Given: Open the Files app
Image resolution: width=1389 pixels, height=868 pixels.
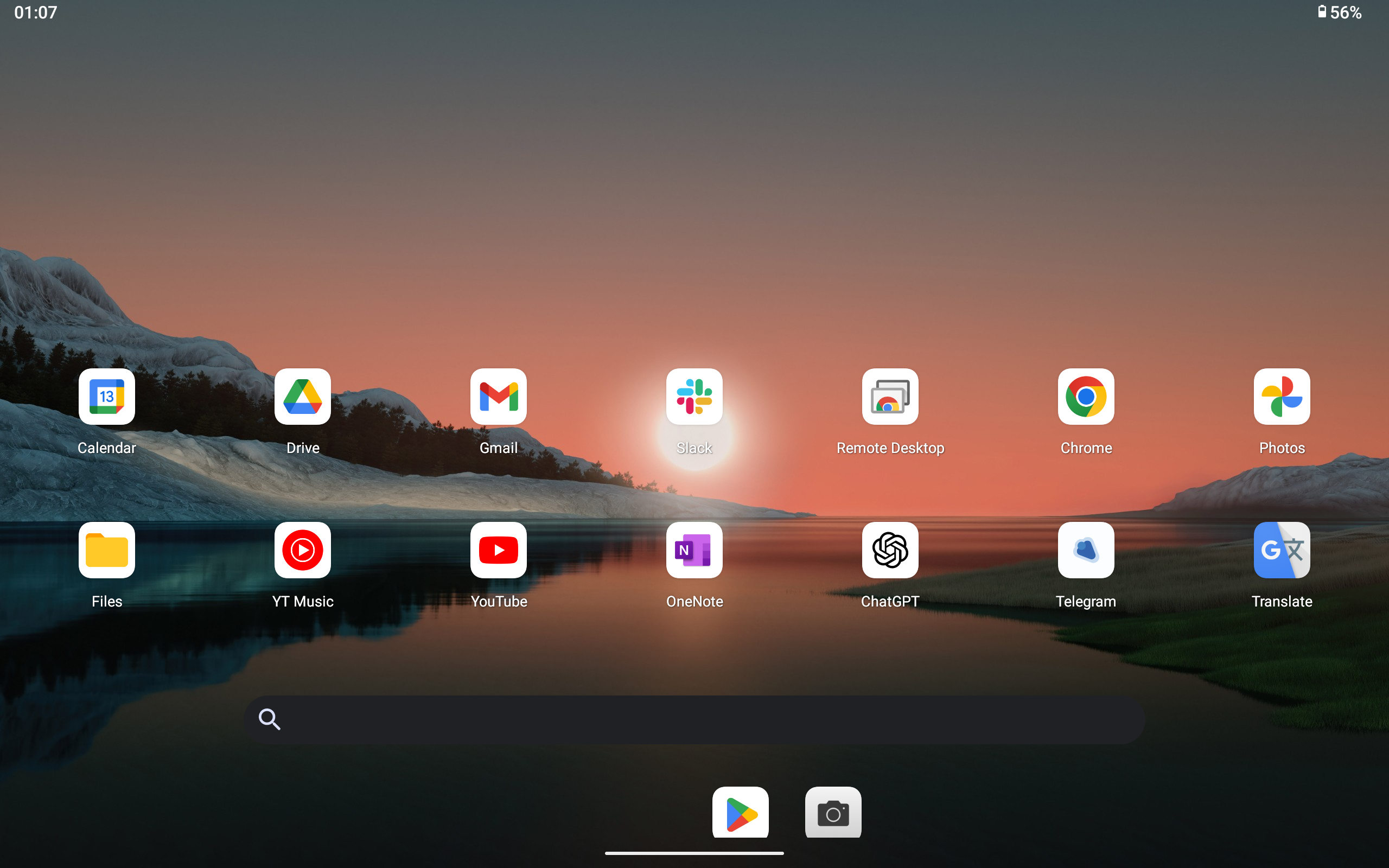Looking at the screenshot, I should [x=107, y=550].
